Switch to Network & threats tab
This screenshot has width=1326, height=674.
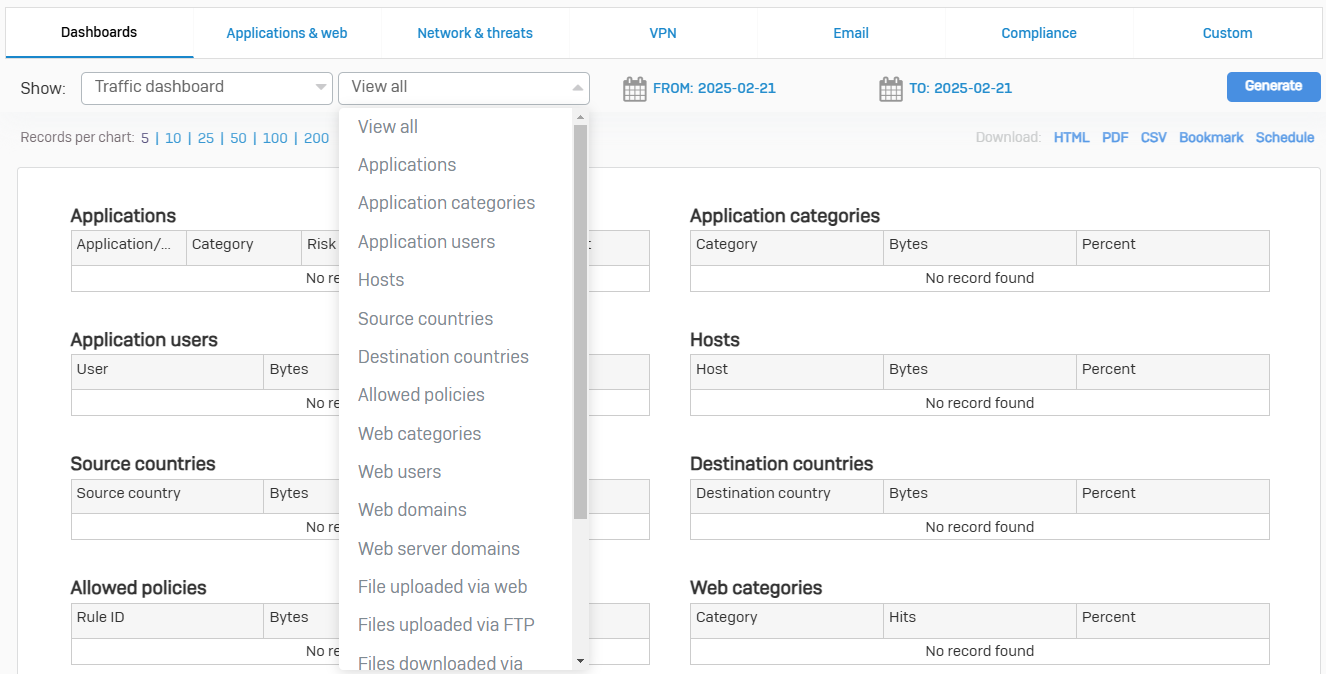pyautogui.click(x=475, y=33)
